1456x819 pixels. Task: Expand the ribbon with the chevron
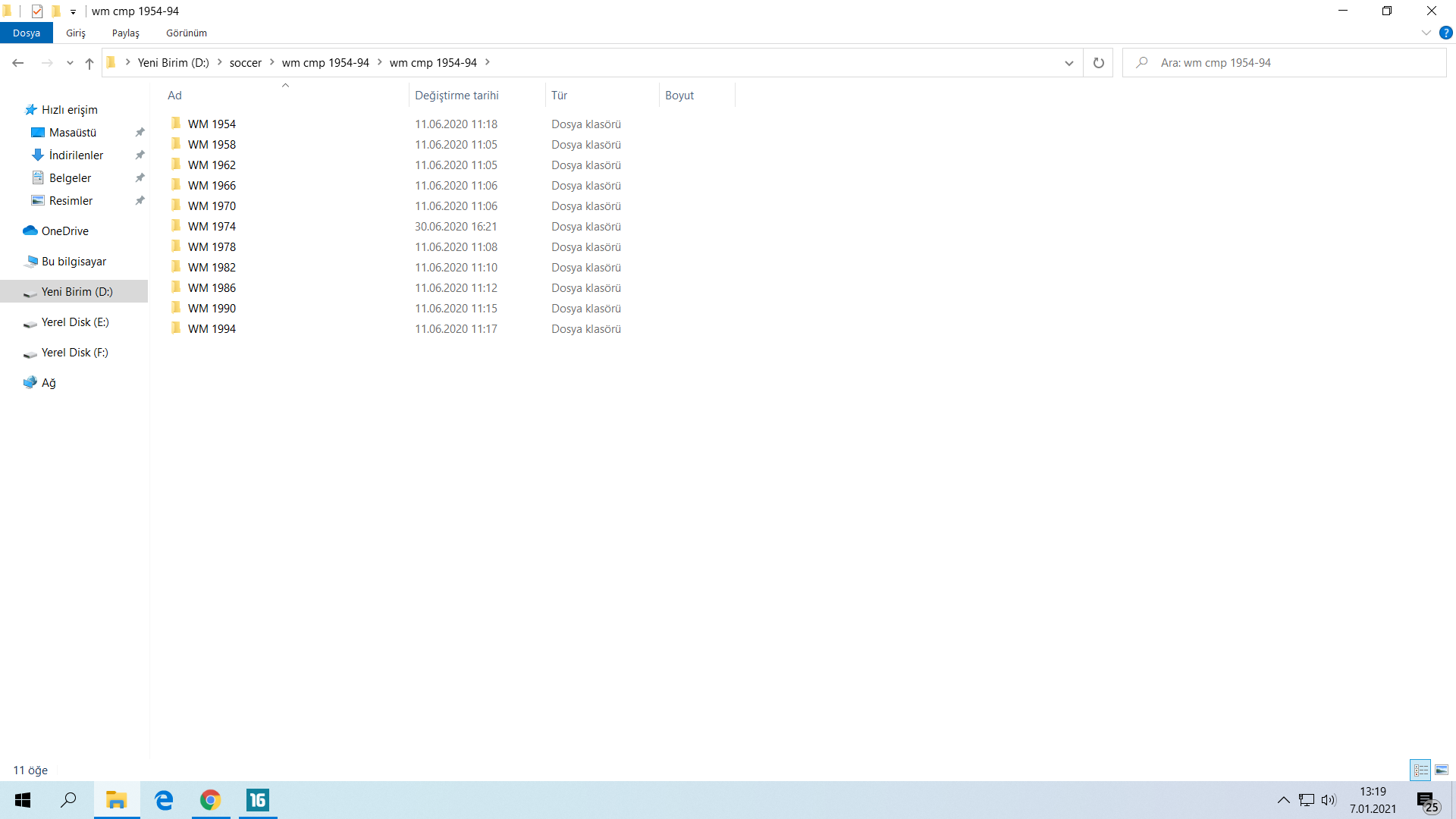[1426, 33]
